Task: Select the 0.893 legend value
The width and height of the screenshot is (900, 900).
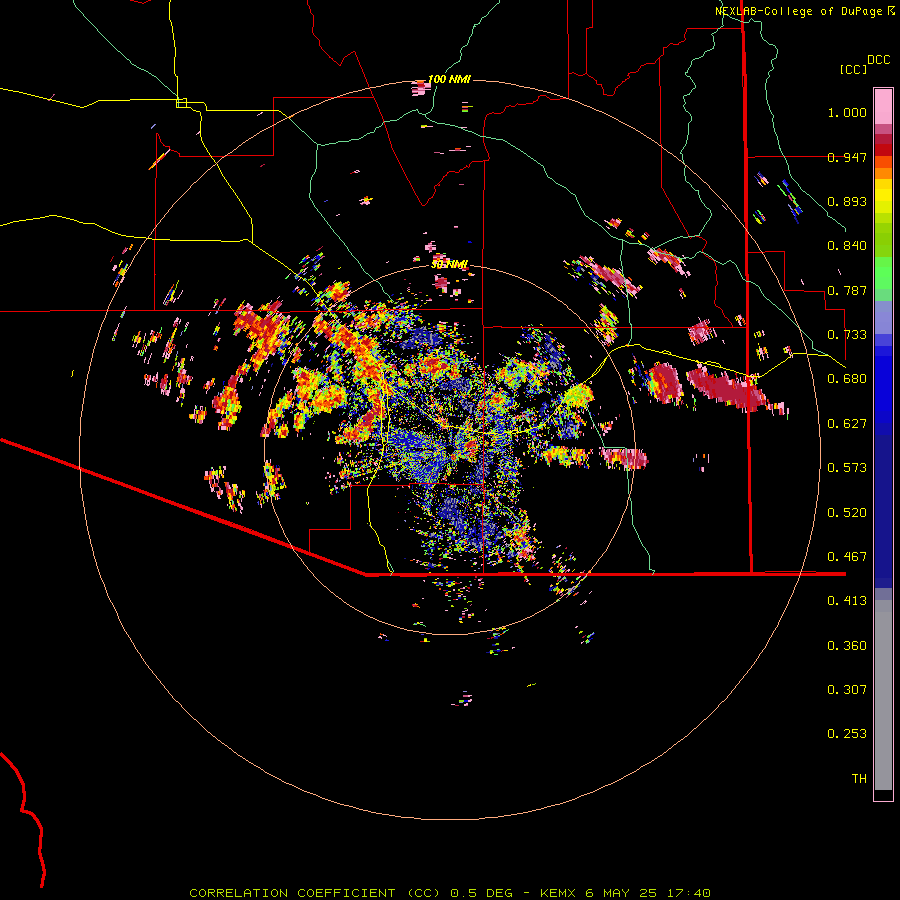Action: coord(847,201)
